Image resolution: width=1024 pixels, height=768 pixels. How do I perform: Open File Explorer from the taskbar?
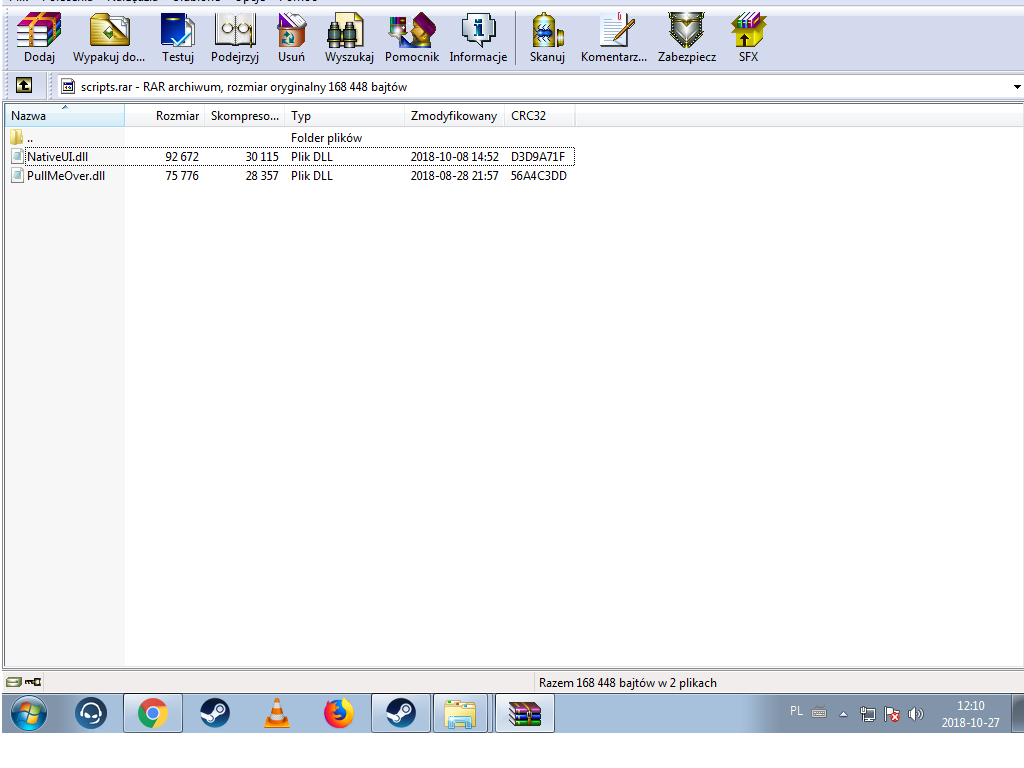tap(460, 713)
